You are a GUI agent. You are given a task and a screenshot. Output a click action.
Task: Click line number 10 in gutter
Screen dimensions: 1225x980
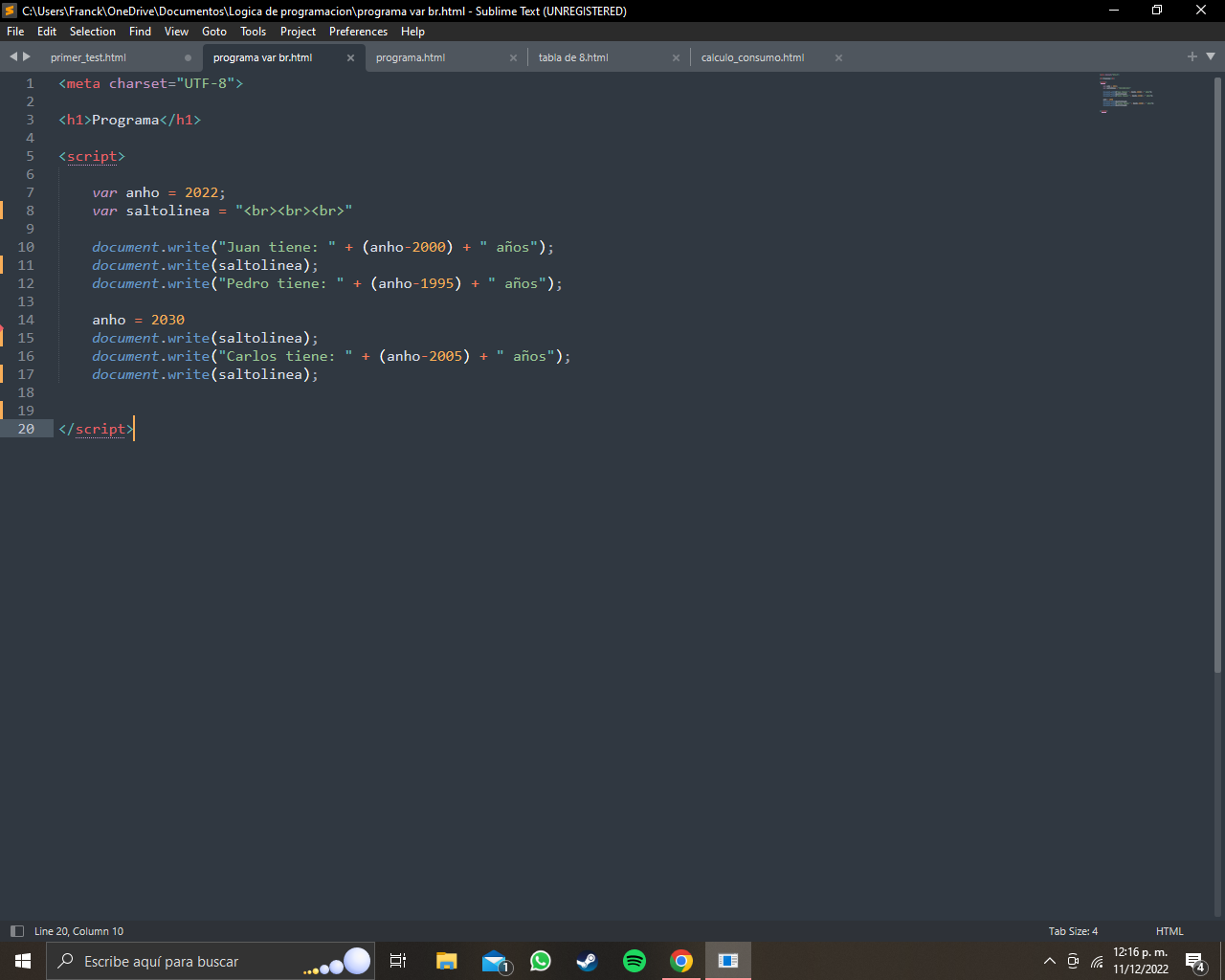tap(26, 247)
